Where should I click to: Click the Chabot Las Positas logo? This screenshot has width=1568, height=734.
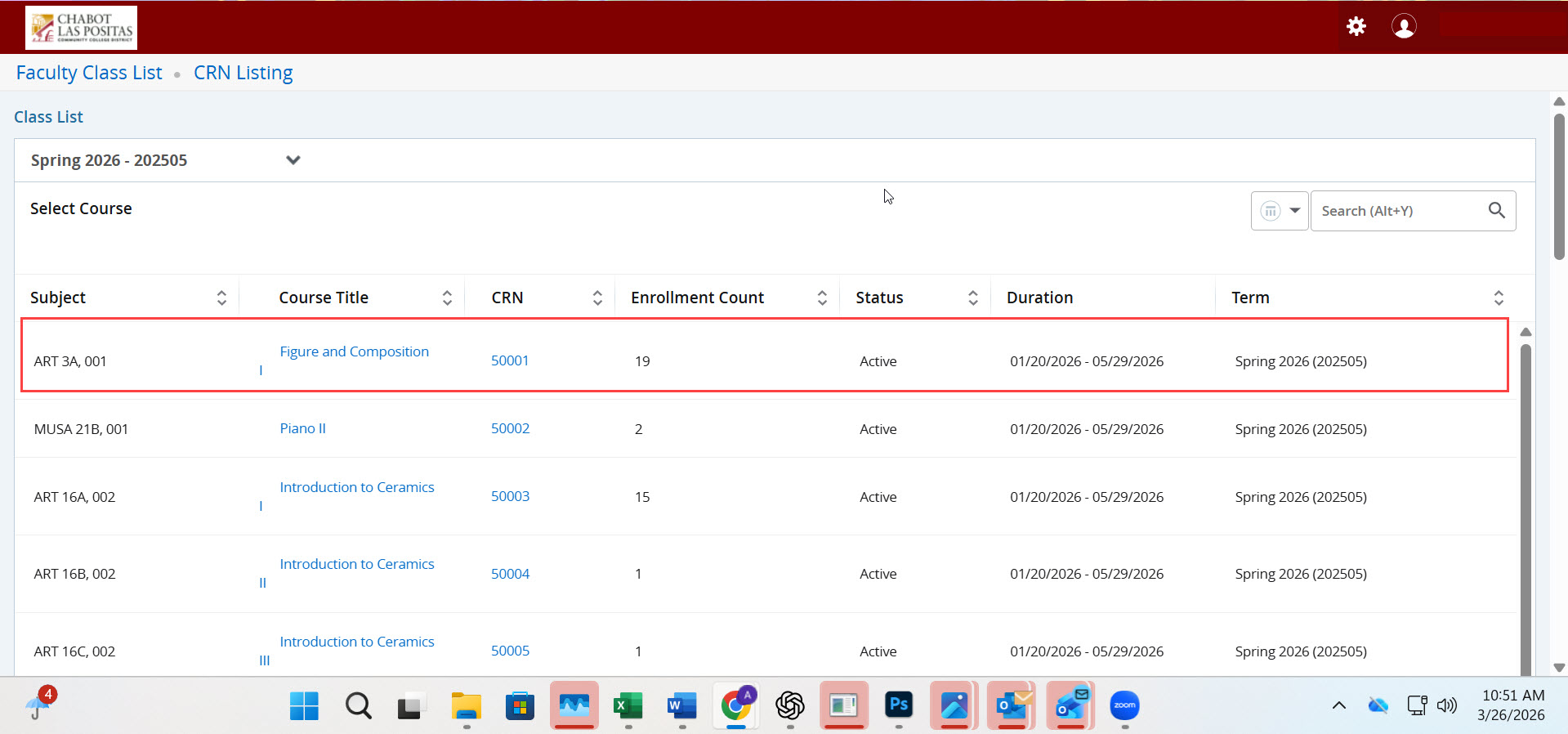click(81, 28)
